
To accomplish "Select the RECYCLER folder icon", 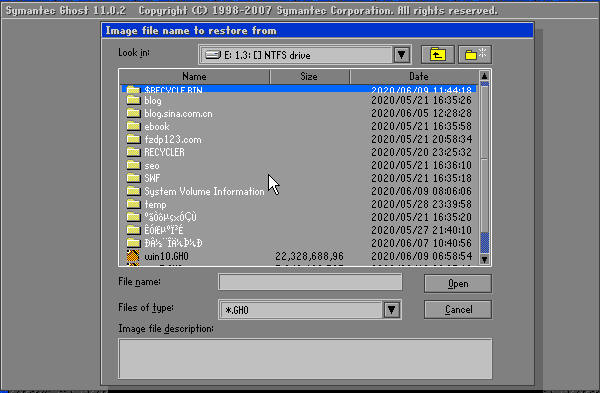I will [133, 152].
